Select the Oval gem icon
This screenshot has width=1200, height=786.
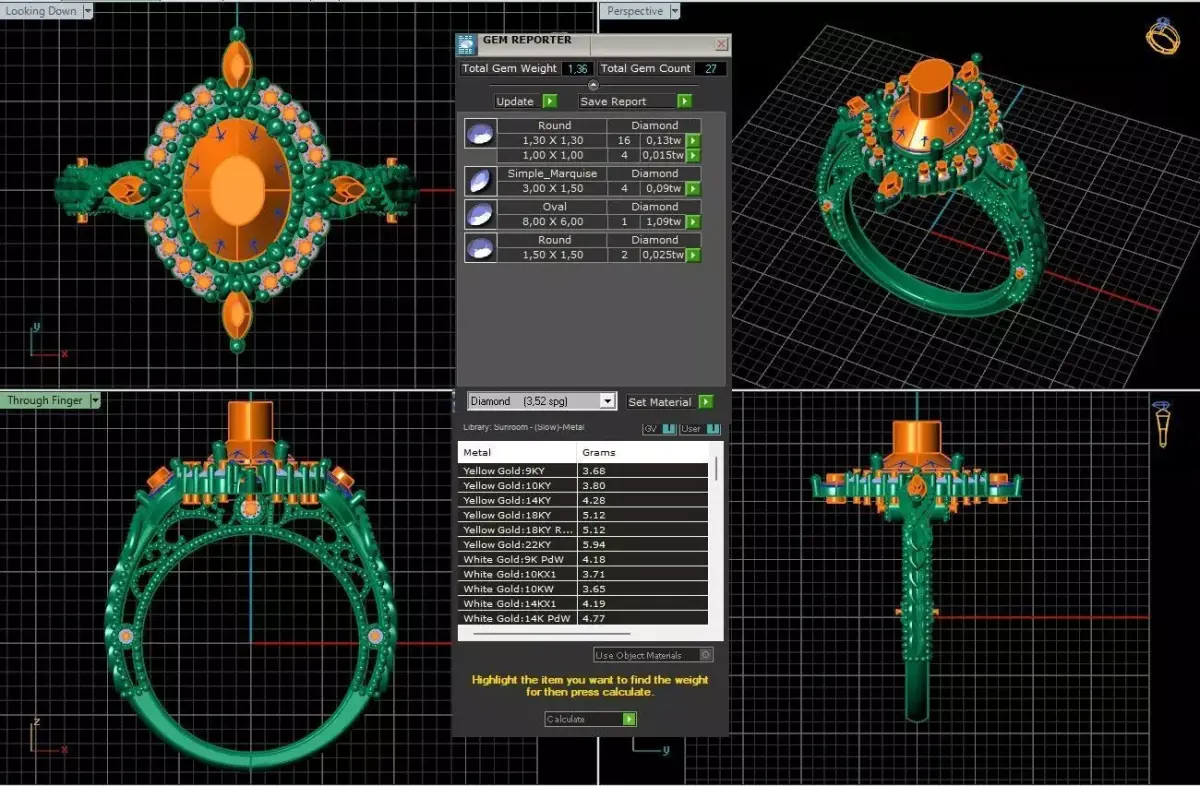(x=480, y=214)
